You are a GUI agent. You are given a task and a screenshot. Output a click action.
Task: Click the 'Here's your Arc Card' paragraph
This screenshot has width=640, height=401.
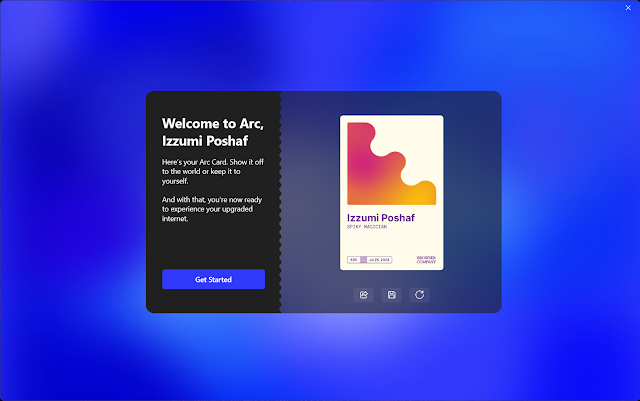click(213, 172)
